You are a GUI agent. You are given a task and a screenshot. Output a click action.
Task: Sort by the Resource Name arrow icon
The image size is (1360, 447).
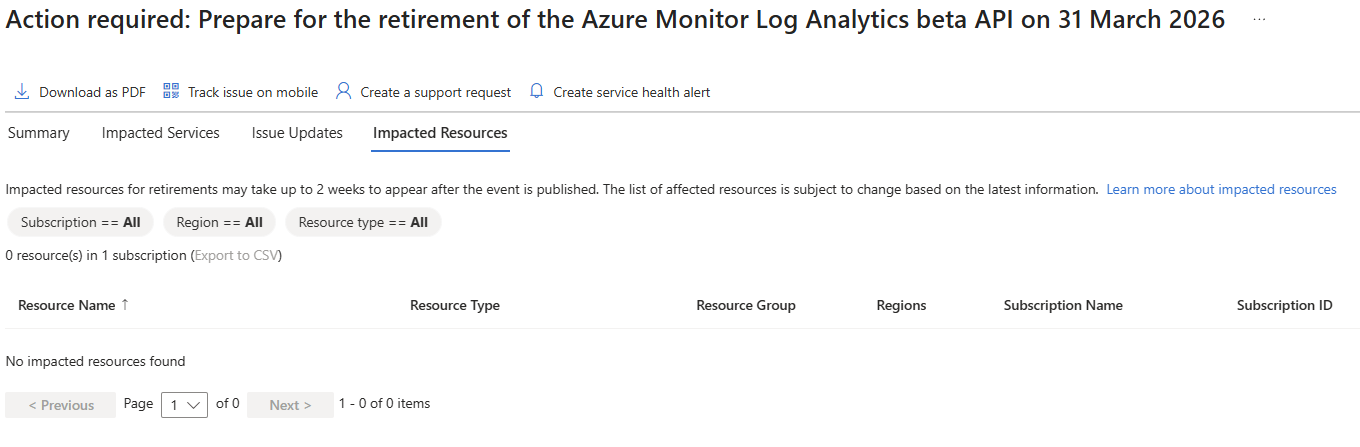125,305
